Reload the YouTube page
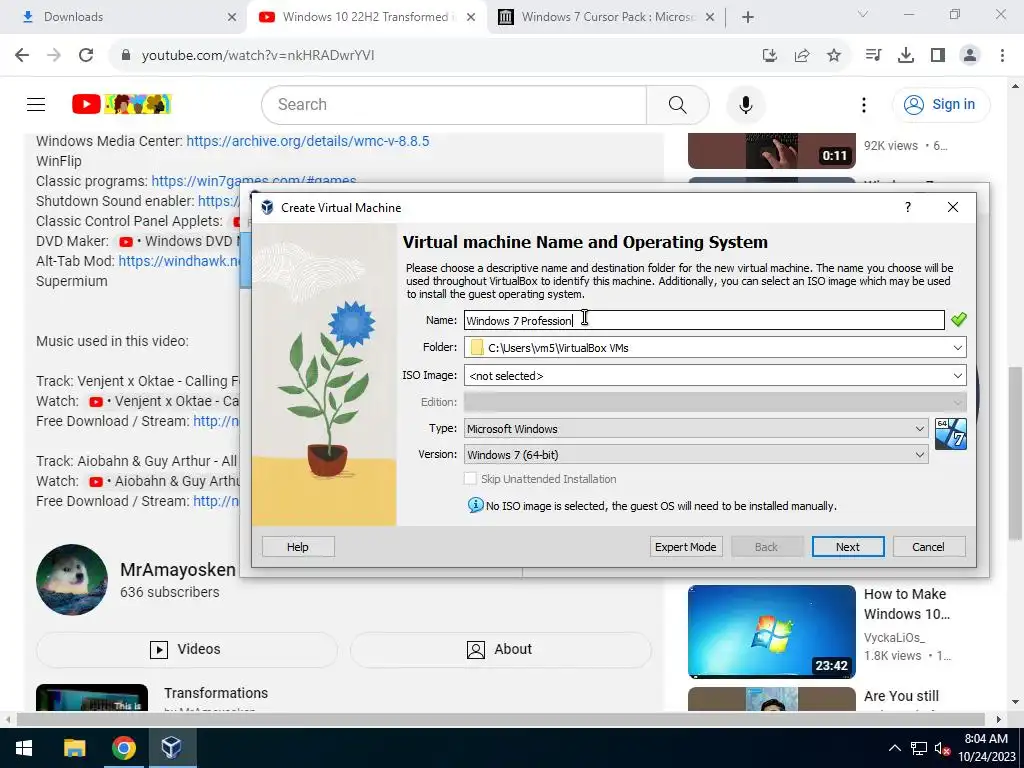The height and width of the screenshot is (768, 1024). (x=86, y=56)
